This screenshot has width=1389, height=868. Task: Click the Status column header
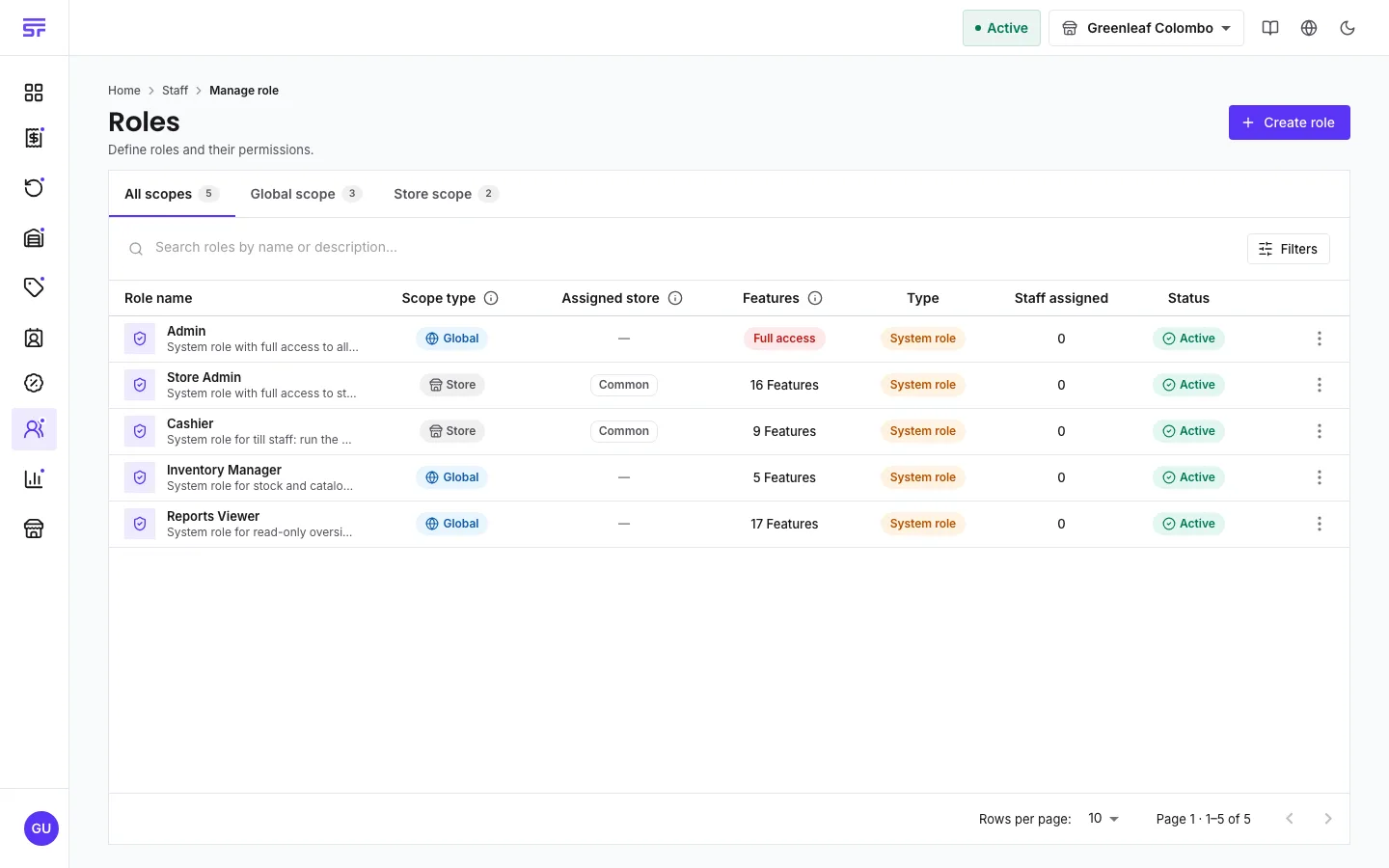tap(1188, 298)
